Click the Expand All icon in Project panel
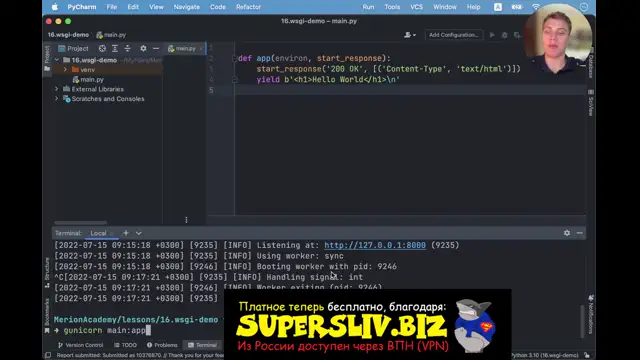 click(x=115, y=49)
